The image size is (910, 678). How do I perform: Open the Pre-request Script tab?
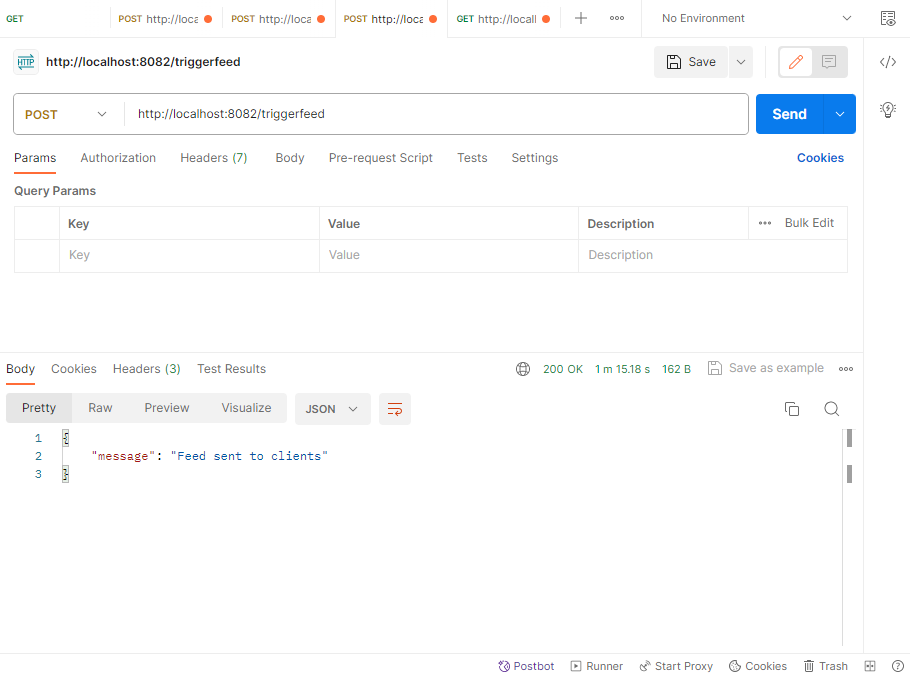coord(380,158)
